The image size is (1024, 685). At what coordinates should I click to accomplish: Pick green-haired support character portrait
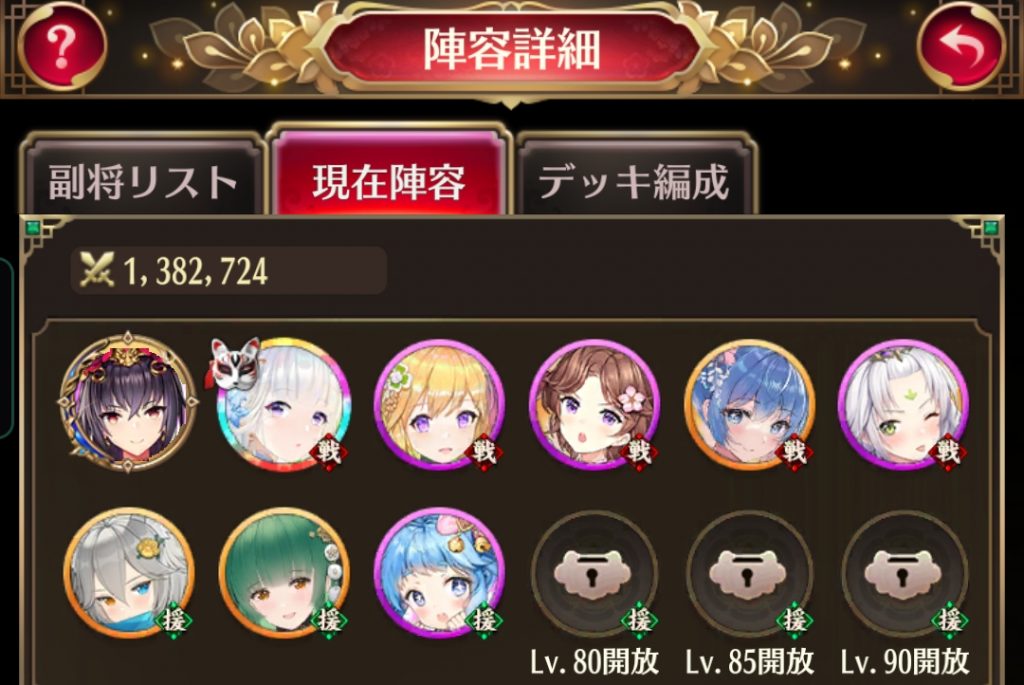click(x=283, y=573)
